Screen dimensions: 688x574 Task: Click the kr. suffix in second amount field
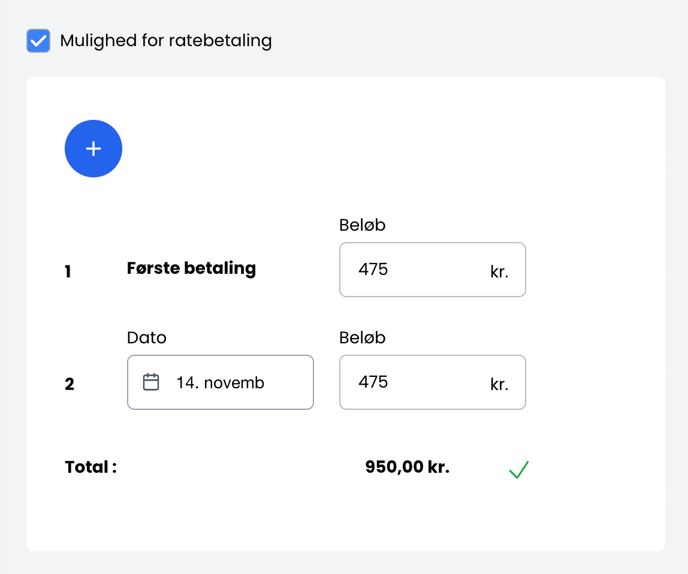[499, 384]
